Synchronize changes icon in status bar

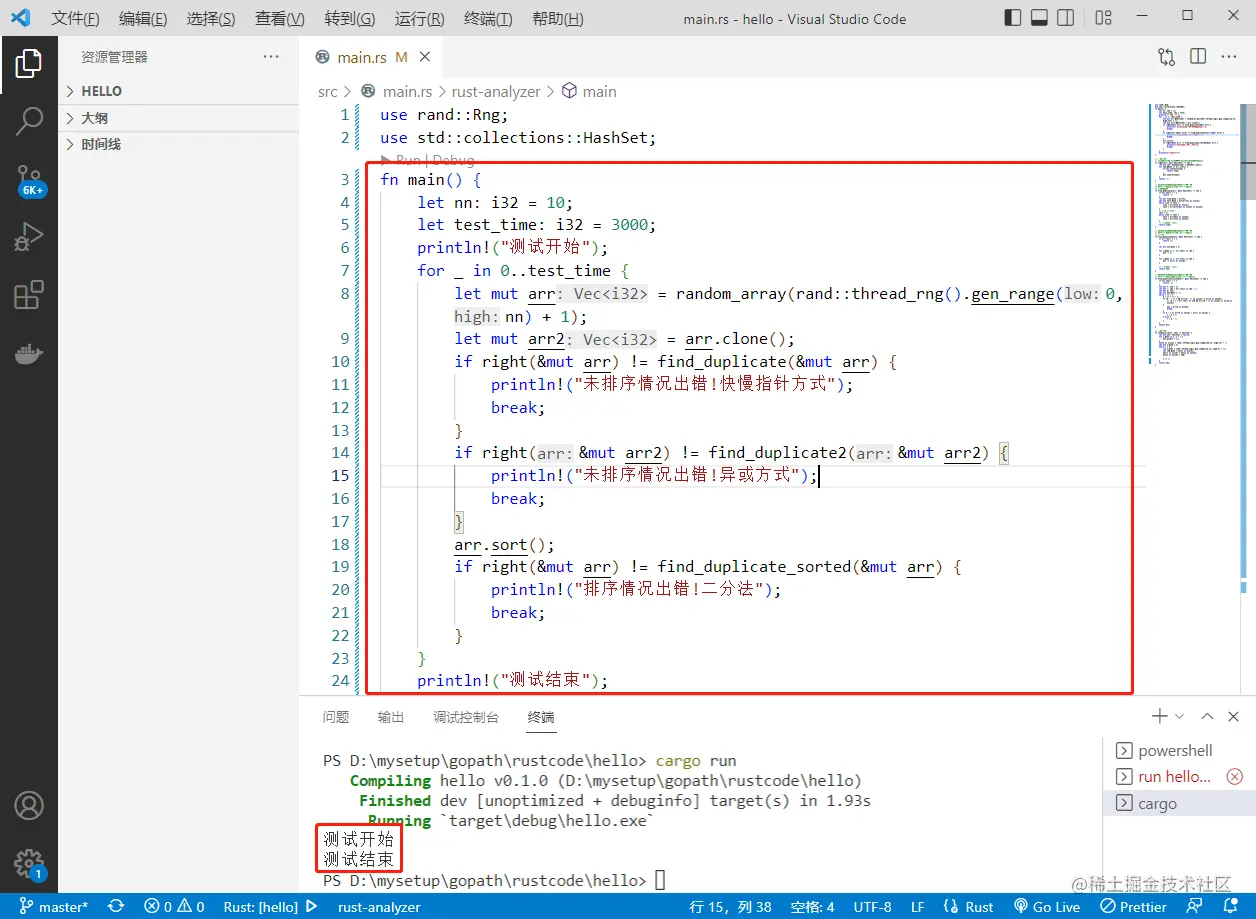coord(116,907)
